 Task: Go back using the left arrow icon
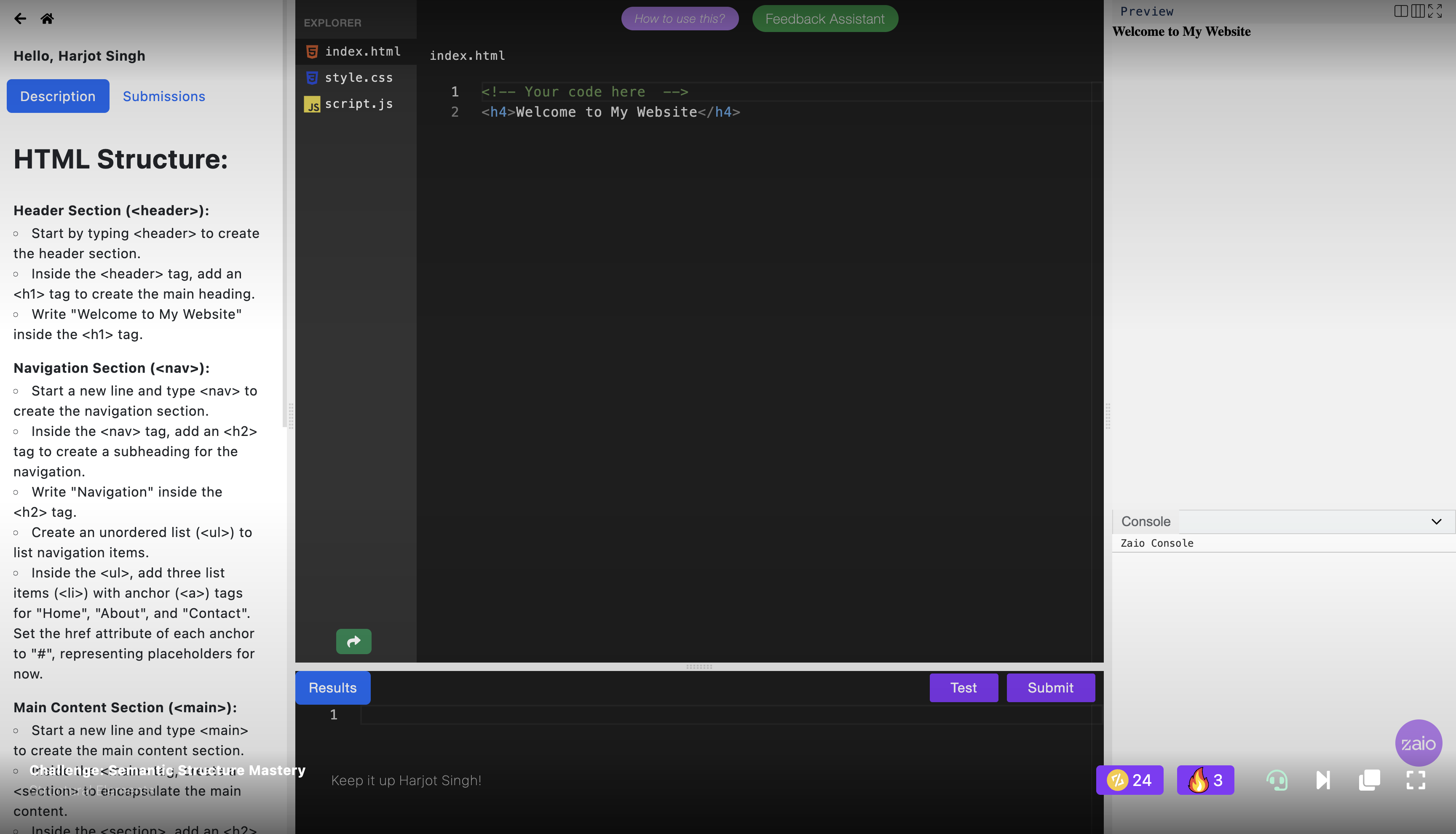(x=20, y=19)
